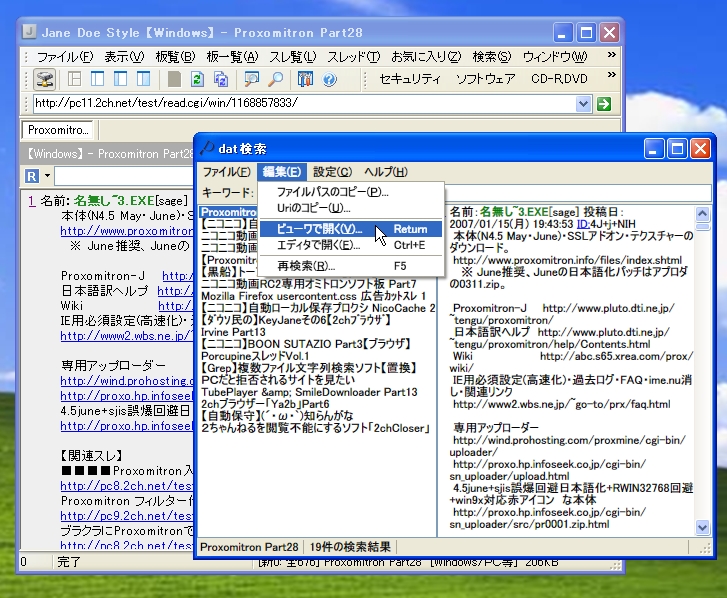This screenshot has width=727, height=598.
Task: Click the preview pane scrollbar thumb
Action: pos(702,227)
